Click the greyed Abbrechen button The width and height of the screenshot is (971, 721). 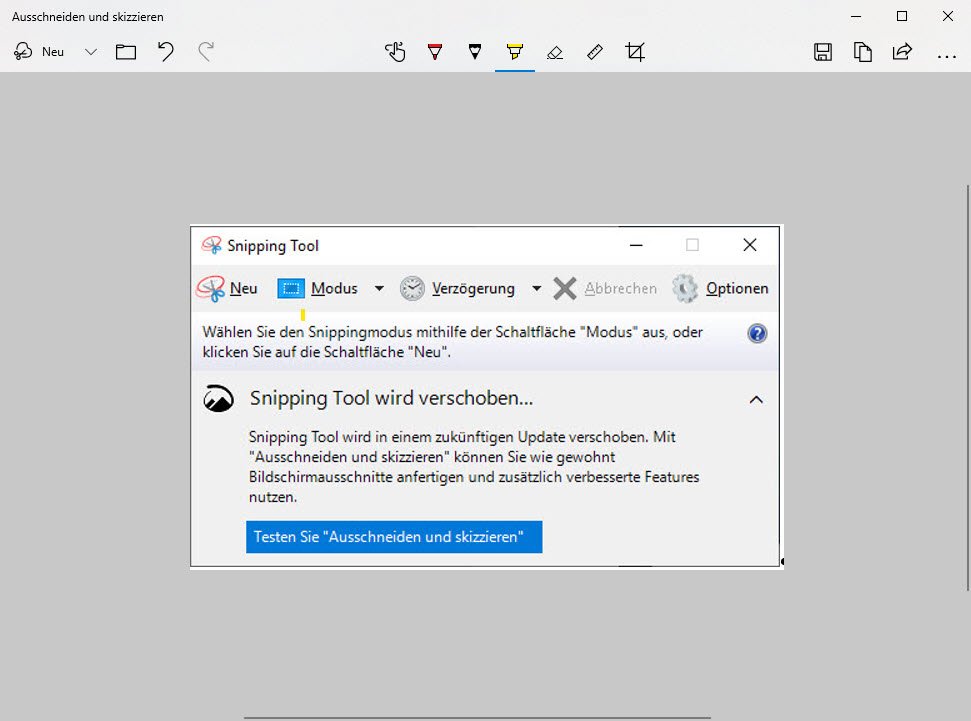pyautogui.click(x=604, y=289)
